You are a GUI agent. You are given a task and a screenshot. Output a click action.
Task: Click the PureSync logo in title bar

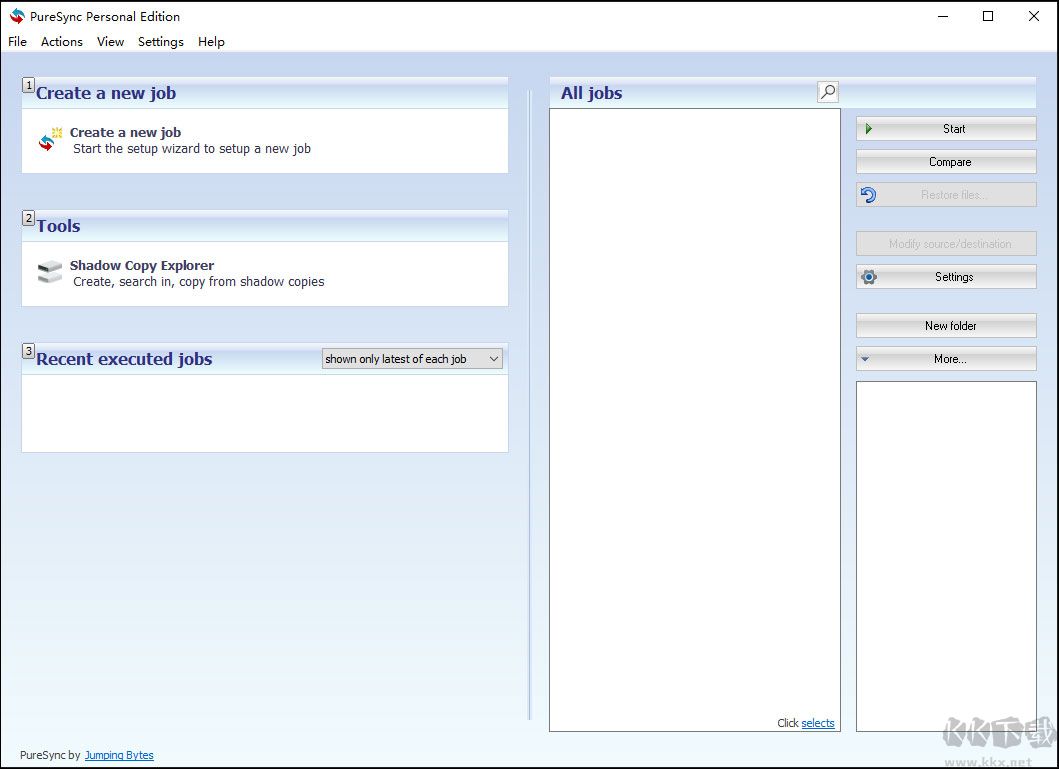pyautogui.click(x=17, y=16)
